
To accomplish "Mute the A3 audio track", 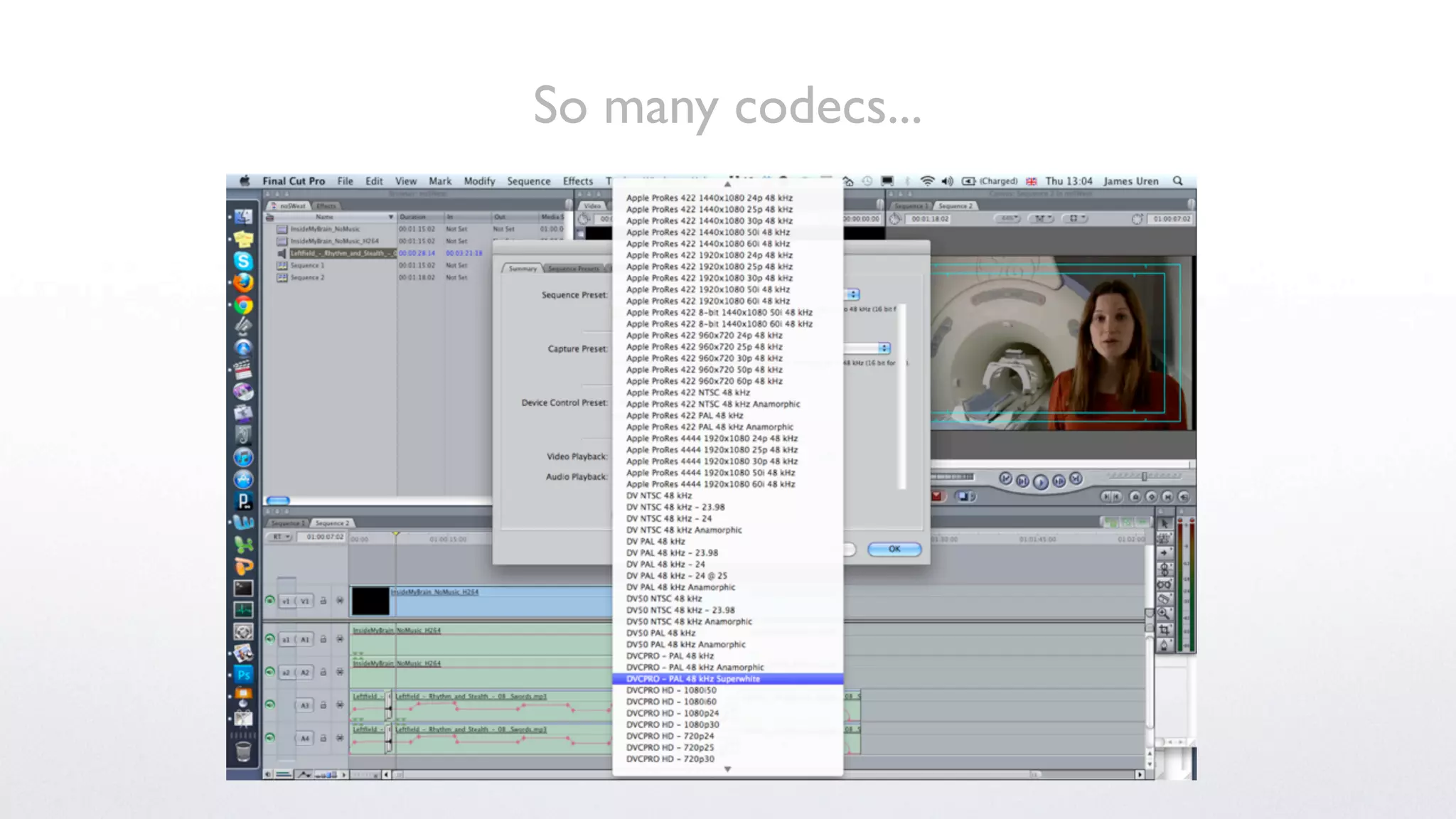I will point(269,705).
